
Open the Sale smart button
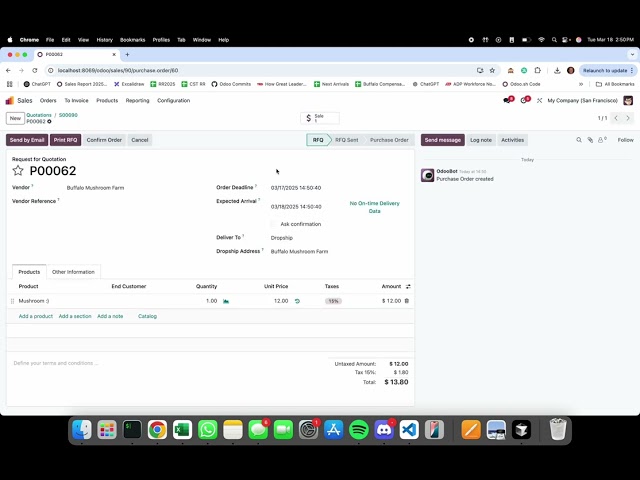pos(320,118)
